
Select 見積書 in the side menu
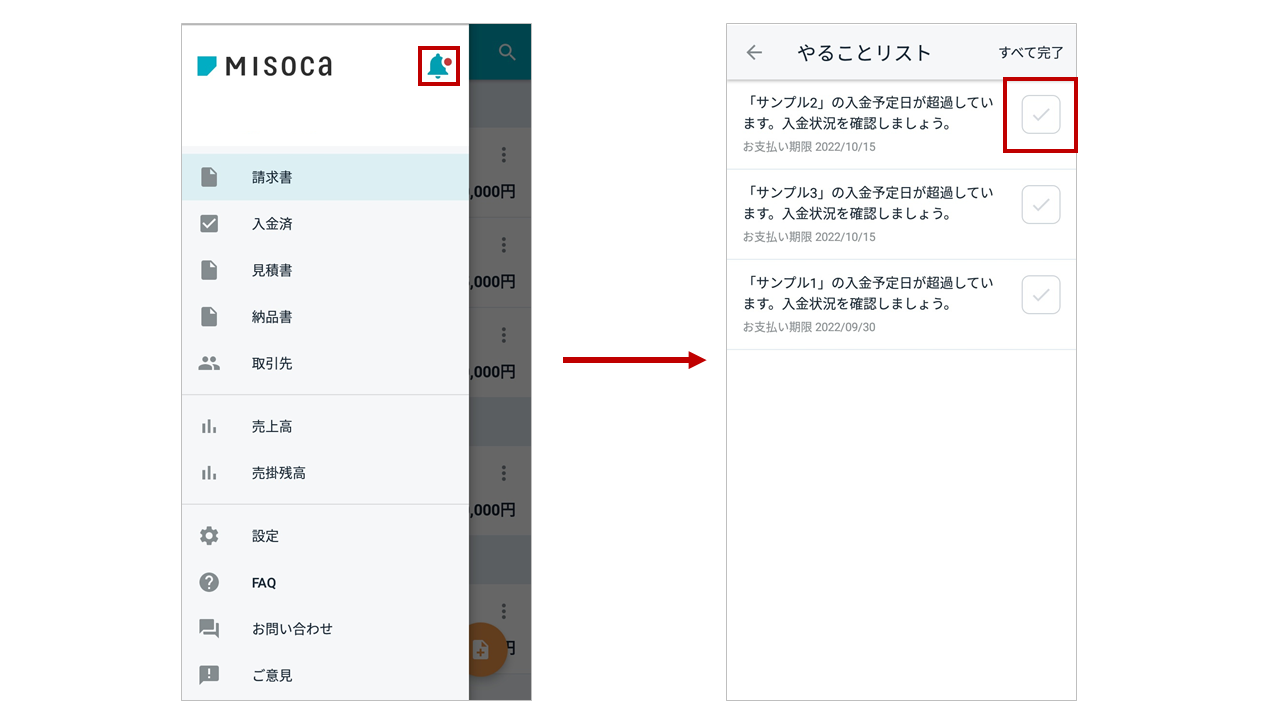point(272,270)
